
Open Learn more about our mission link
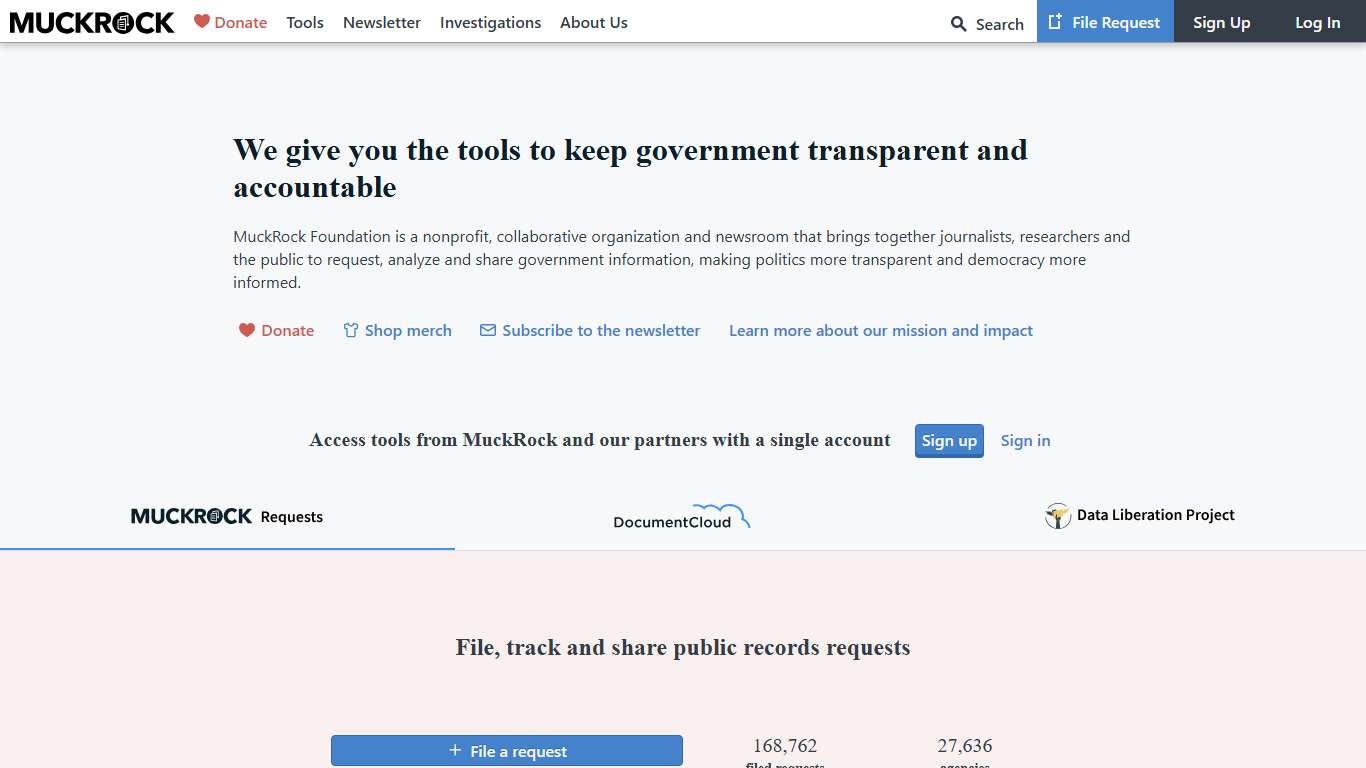pyautogui.click(x=881, y=331)
